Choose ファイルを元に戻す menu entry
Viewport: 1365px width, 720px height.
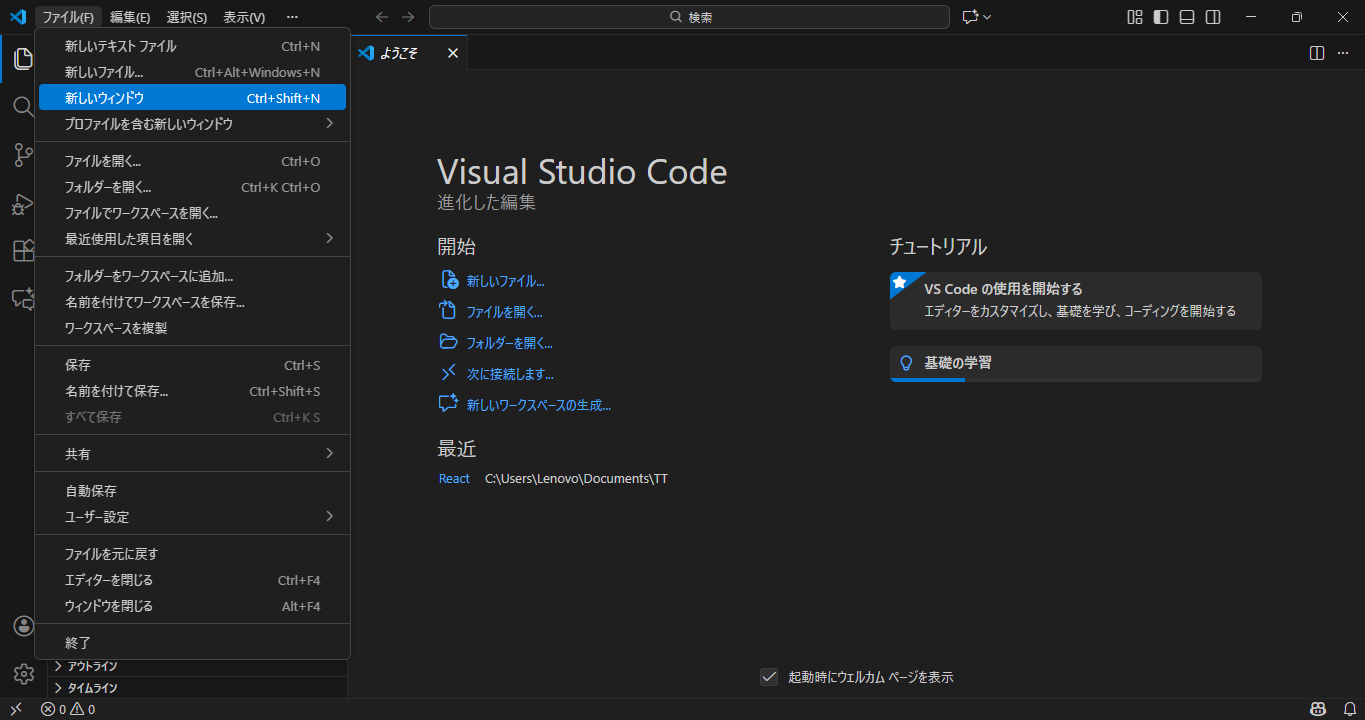pos(192,554)
